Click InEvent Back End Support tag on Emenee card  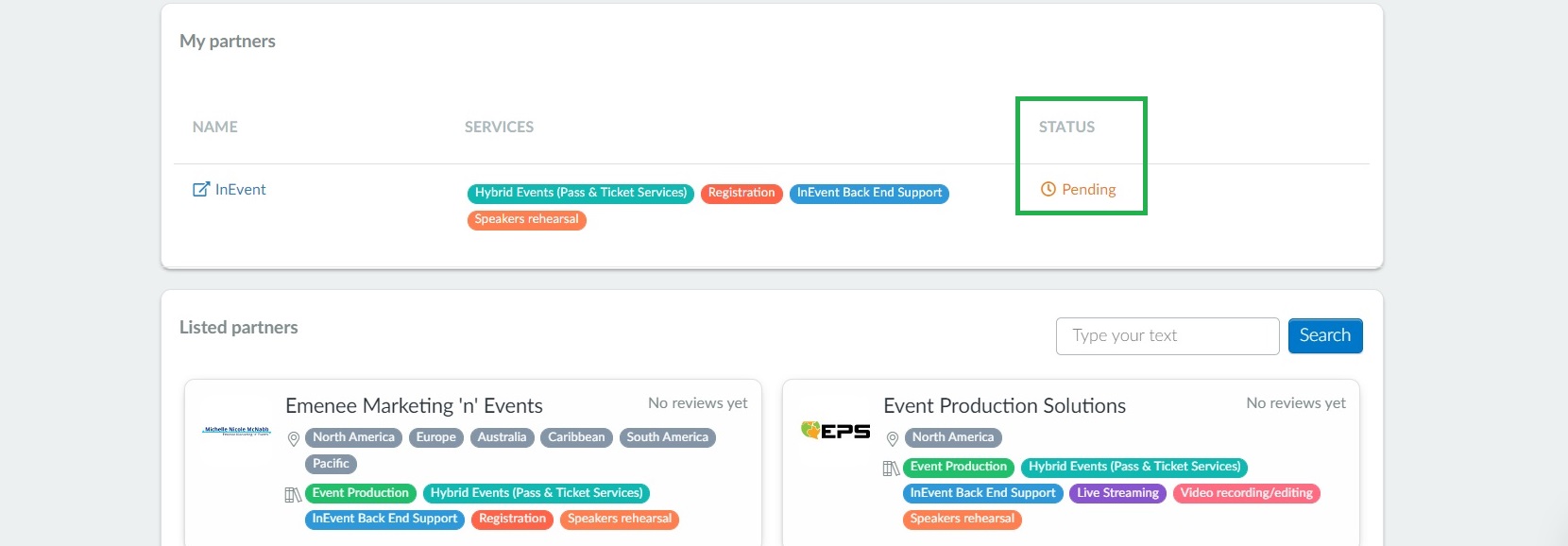(384, 519)
